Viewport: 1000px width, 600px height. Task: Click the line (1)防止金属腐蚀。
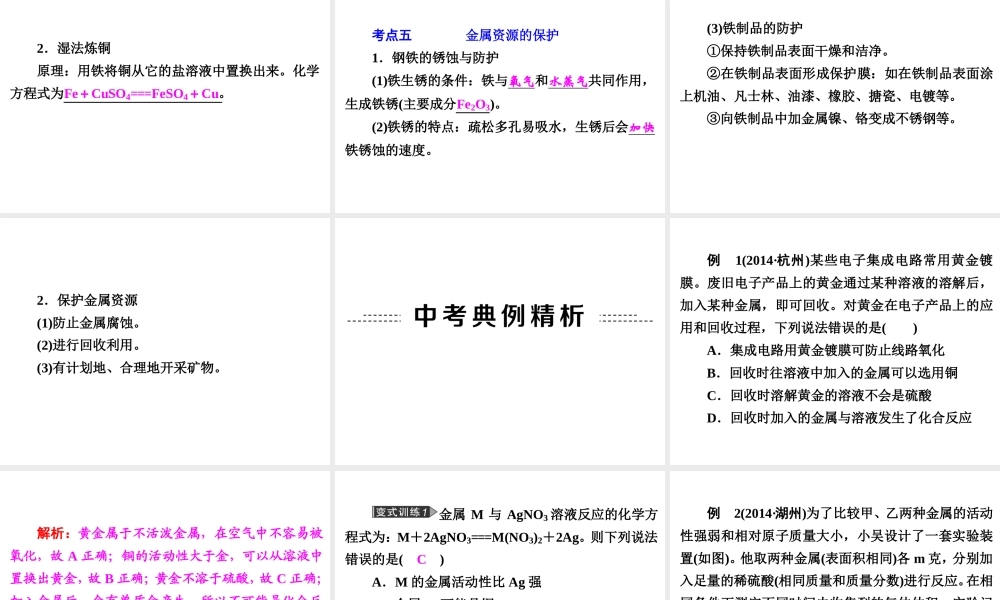coord(89,323)
